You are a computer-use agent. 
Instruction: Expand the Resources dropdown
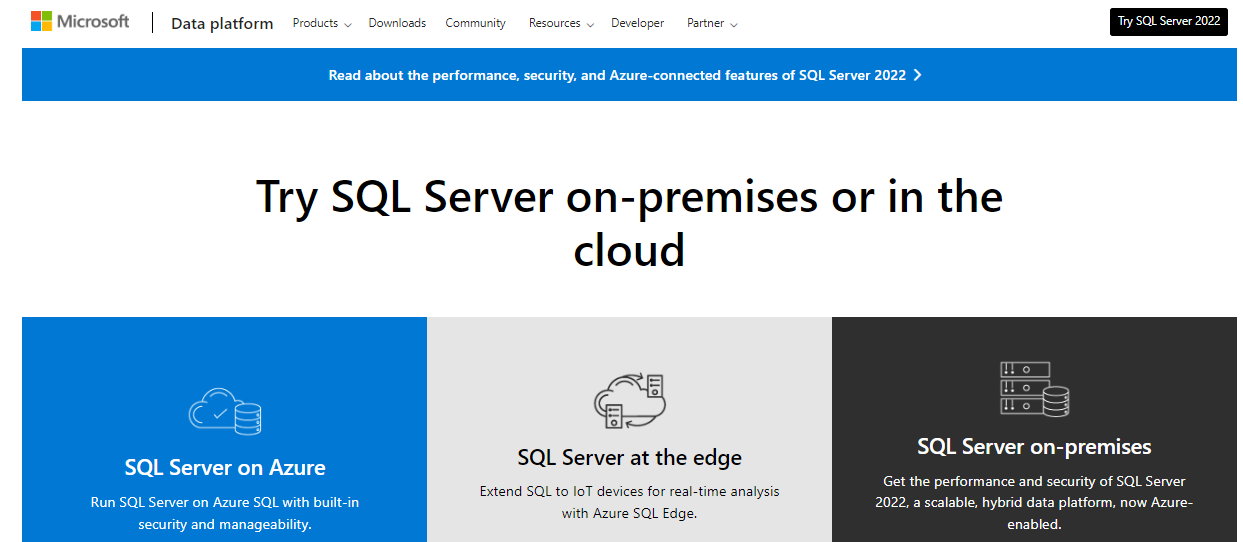[x=561, y=23]
